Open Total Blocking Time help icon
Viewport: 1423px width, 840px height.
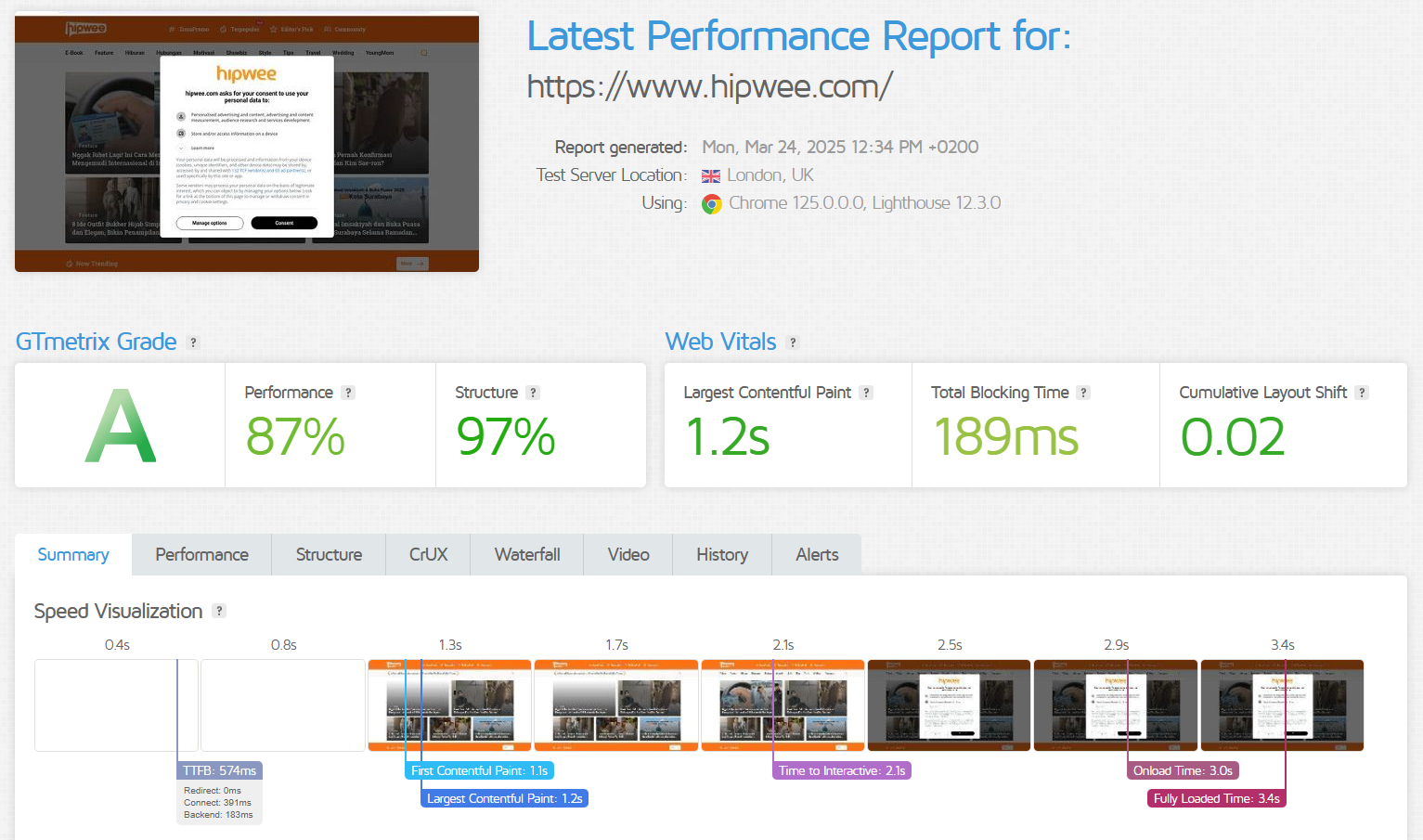coord(1083,393)
